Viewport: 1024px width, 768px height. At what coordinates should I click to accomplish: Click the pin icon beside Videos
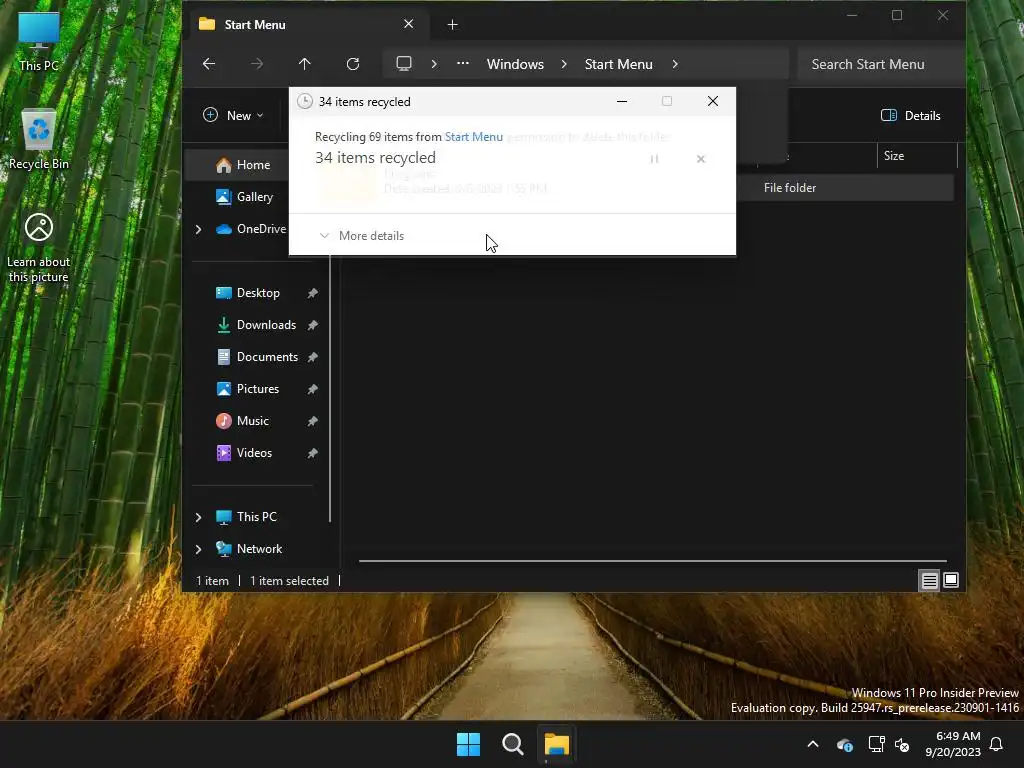pyautogui.click(x=313, y=453)
